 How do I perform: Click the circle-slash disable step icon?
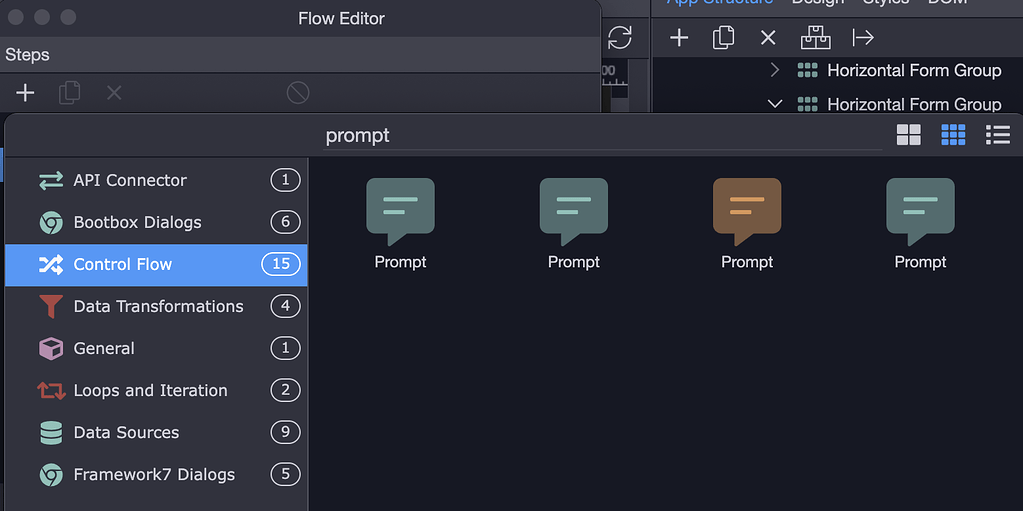coord(298,93)
